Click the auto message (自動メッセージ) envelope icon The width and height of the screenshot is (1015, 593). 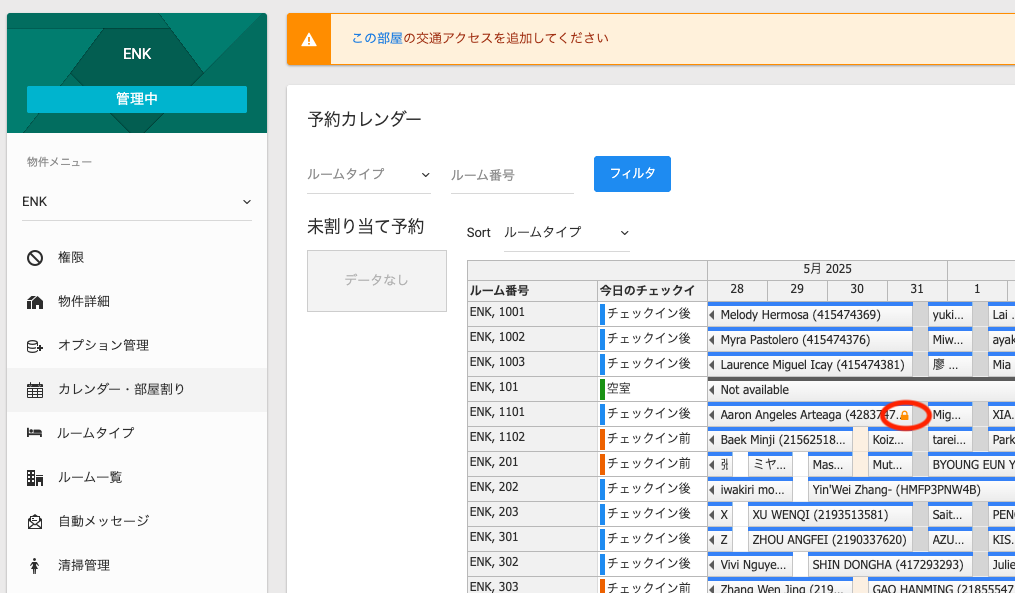point(35,522)
